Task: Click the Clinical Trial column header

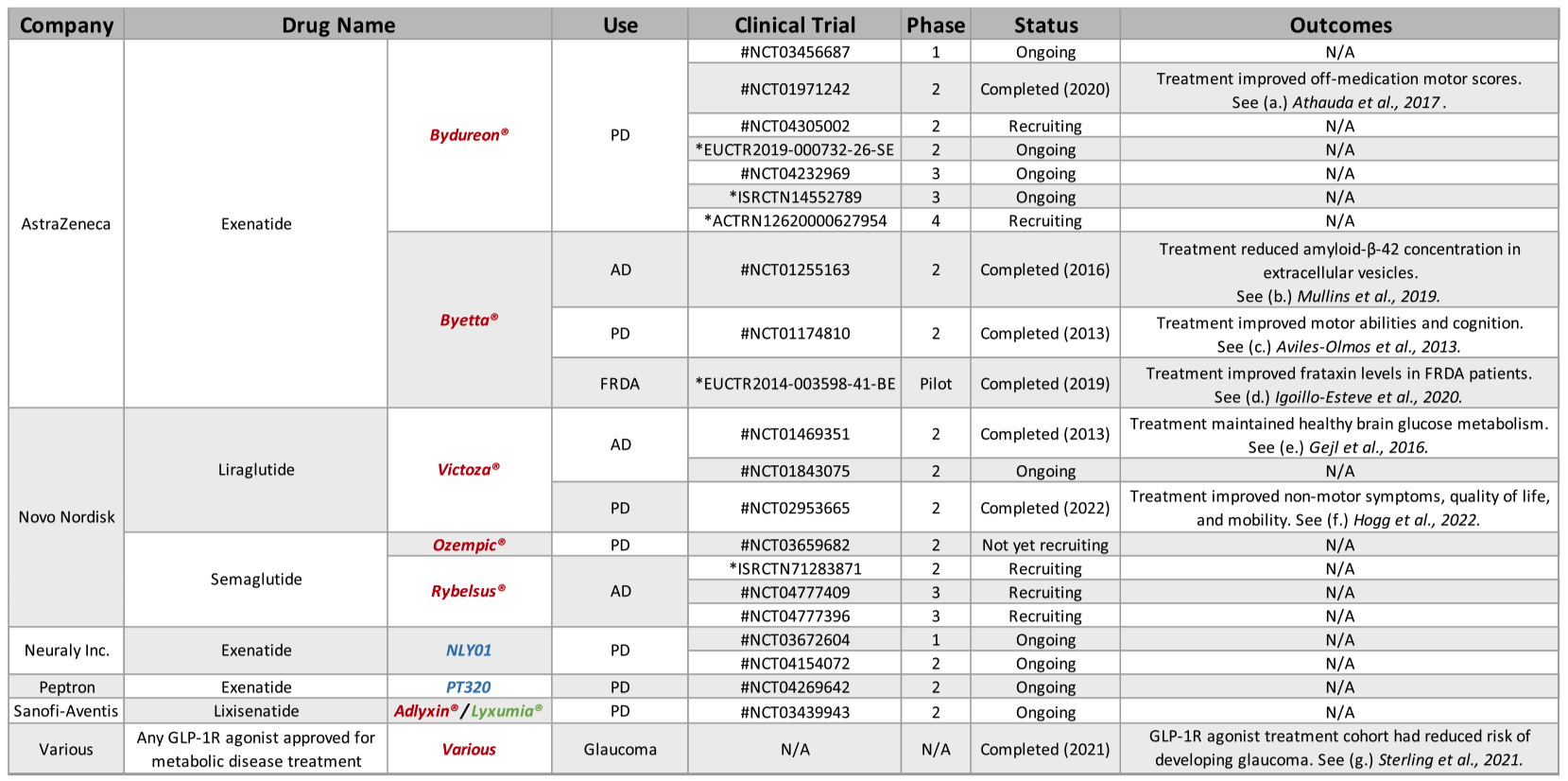Action: 795,26
